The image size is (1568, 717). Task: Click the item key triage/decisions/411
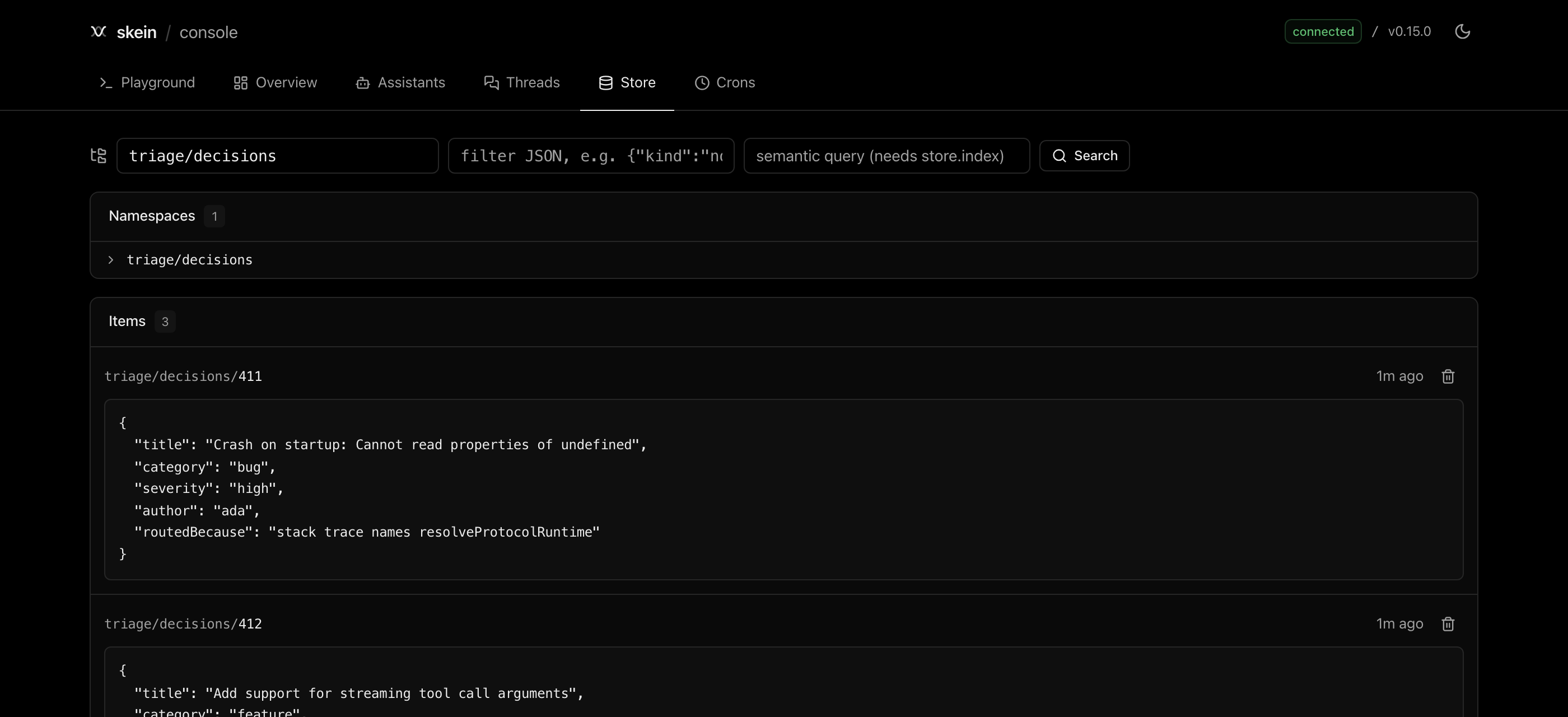pyautogui.click(x=183, y=376)
